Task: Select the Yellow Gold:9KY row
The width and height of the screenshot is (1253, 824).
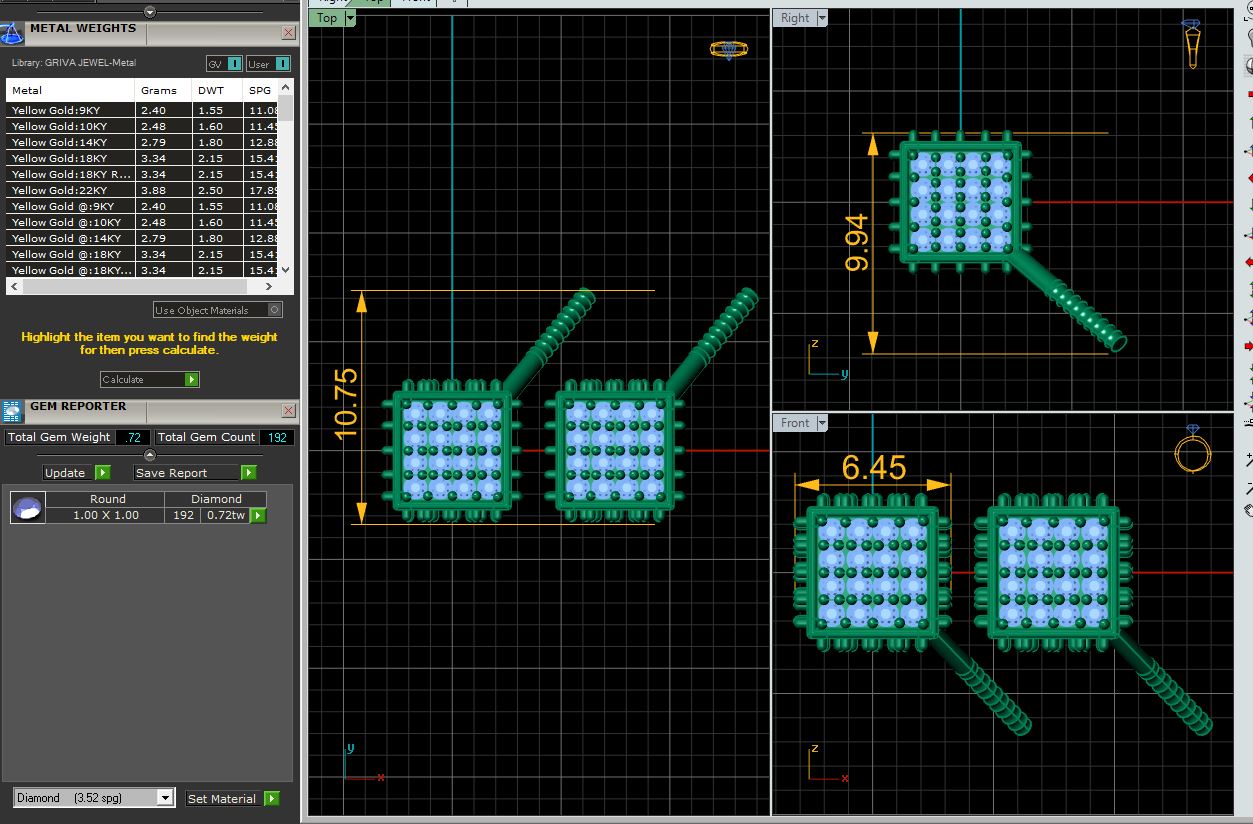Action: click(x=142, y=110)
